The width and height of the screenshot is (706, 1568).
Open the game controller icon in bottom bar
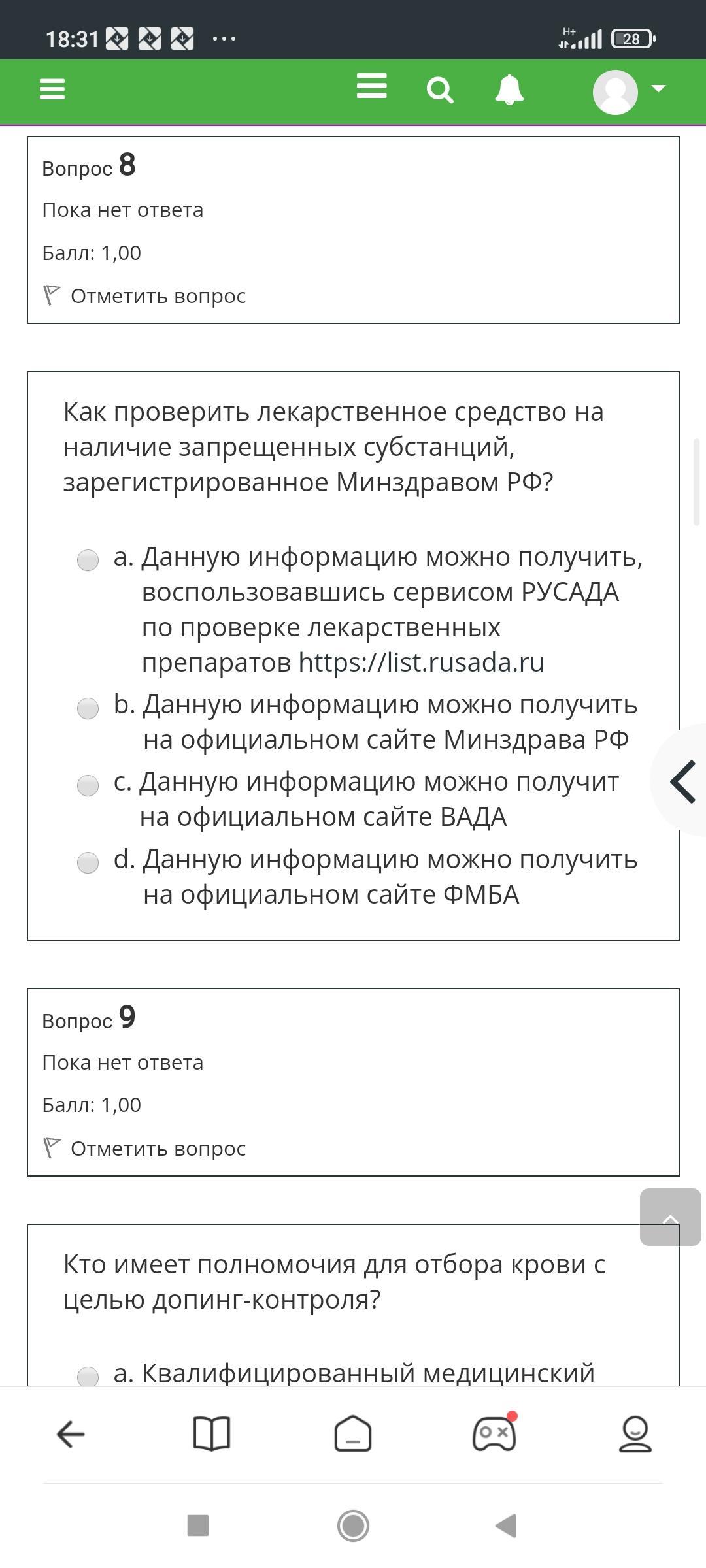494,1435
